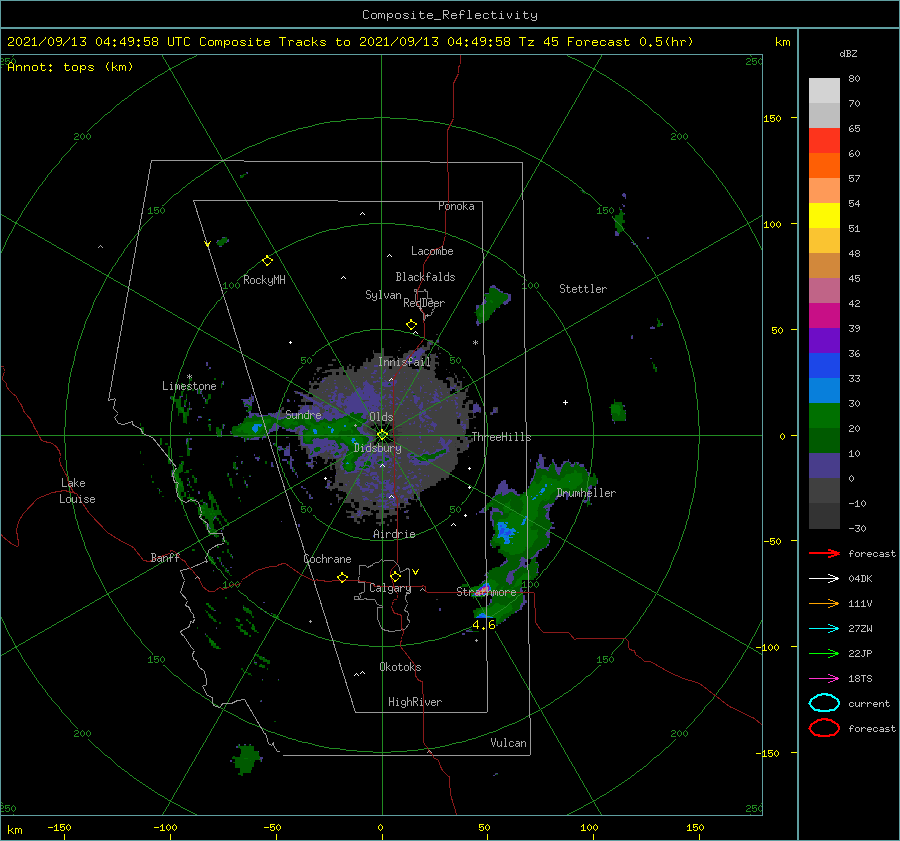Click the magenta swatch between 42 and 39
Viewport: 900px width, 841px height.
click(824, 315)
